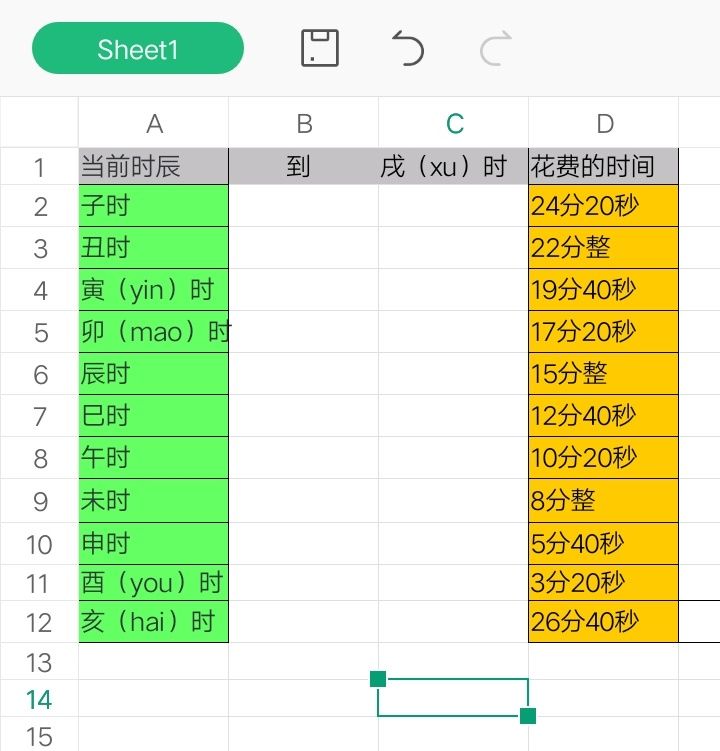
Task: Select the cell 子时
Action: point(154,206)
